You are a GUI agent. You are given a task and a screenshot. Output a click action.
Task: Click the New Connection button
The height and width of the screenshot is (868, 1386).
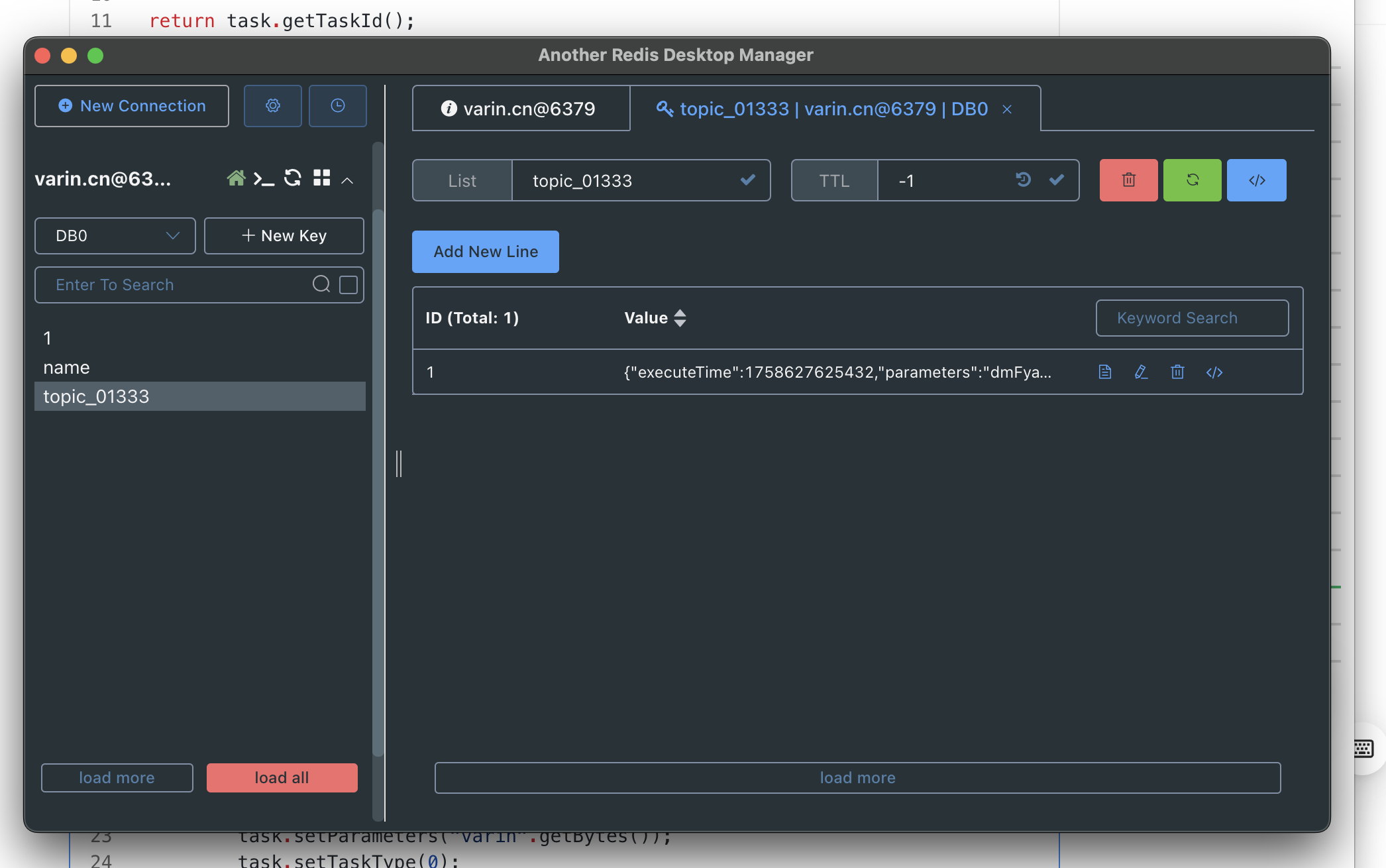132,106
